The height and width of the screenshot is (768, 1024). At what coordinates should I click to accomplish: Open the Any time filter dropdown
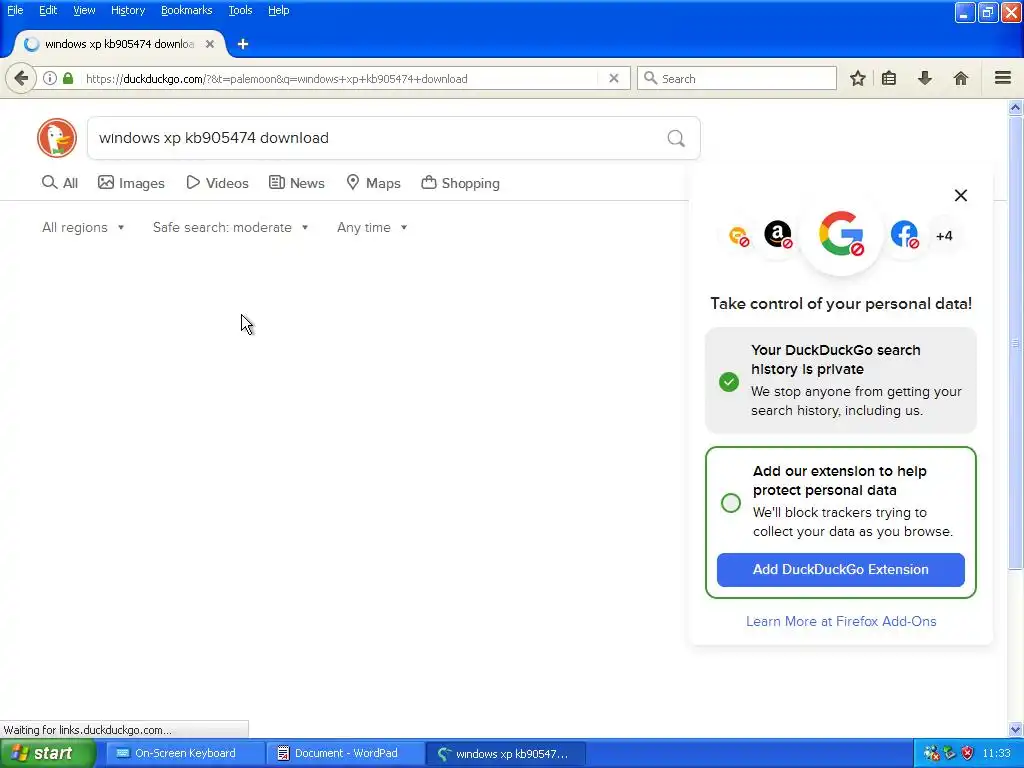pyautogui.click(x=372, y=227)
